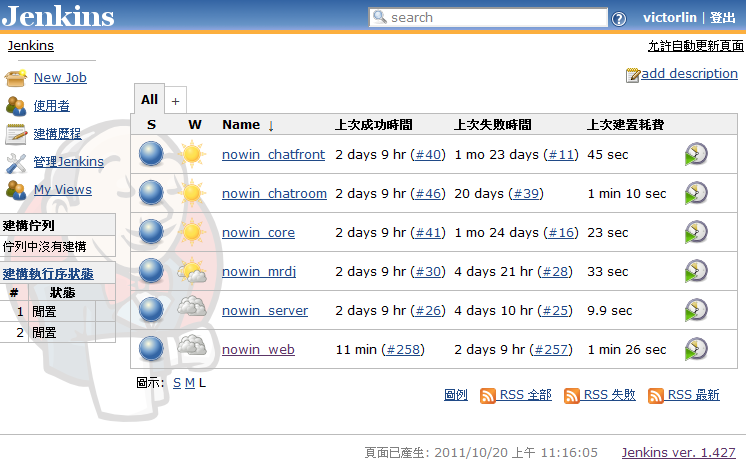Sort job list by Name column
Screen dimensions: 746x470
point(241,125)
